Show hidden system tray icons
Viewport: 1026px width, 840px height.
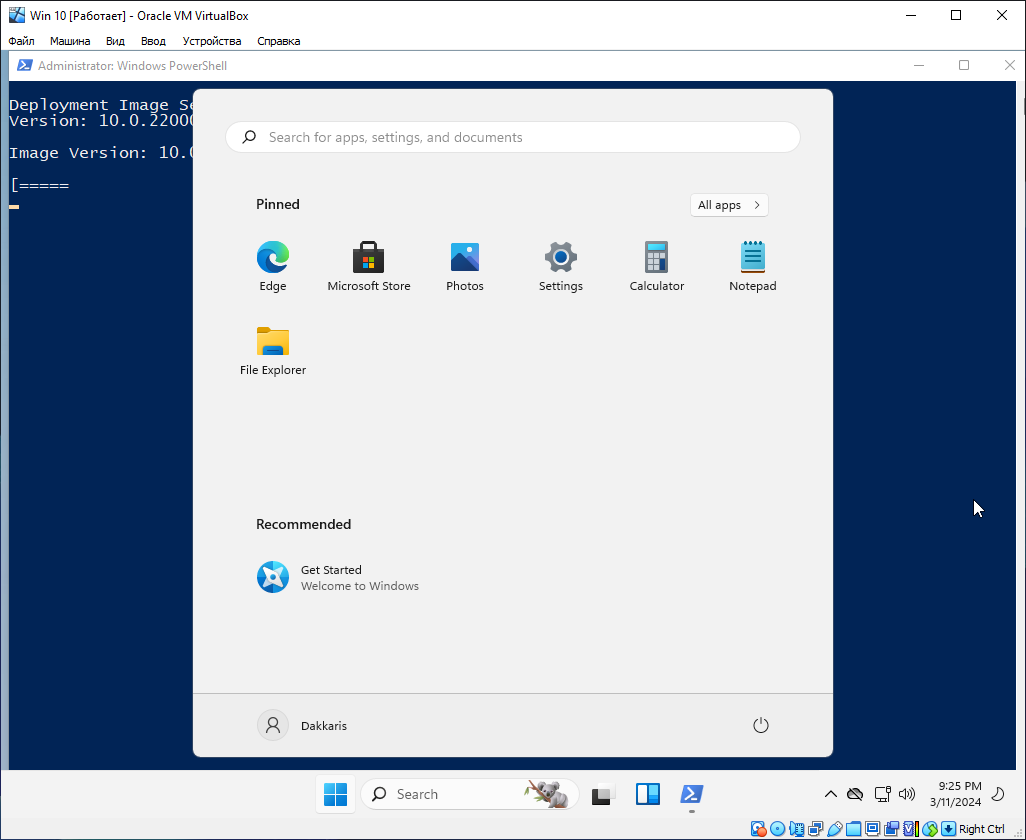[x=830, y=794]
